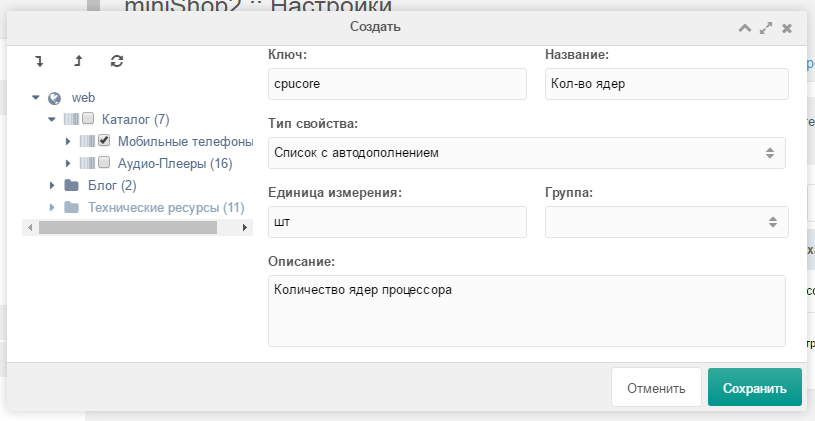815x421 pixels.
Task: Click the Тип свойства label
Action: point(313,124)
